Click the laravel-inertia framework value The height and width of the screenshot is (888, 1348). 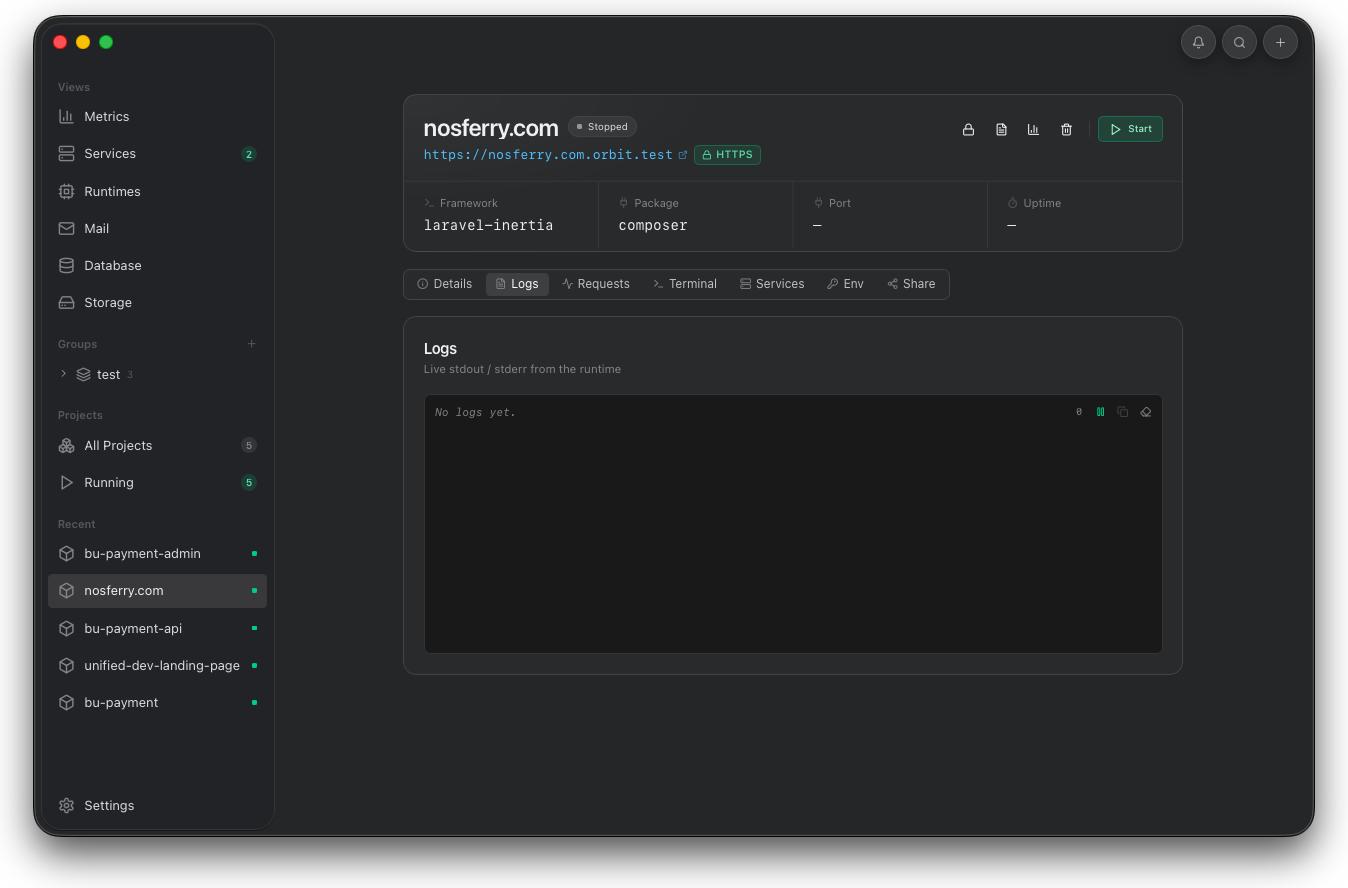pyautogui.click(x=488, y=225)
